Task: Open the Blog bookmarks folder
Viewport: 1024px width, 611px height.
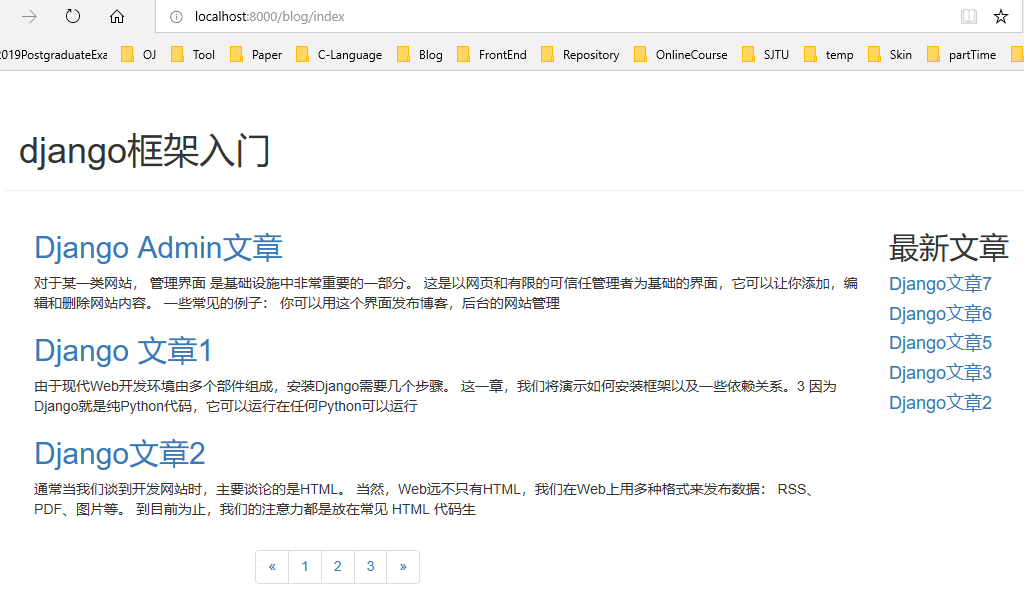Action: 420,54
